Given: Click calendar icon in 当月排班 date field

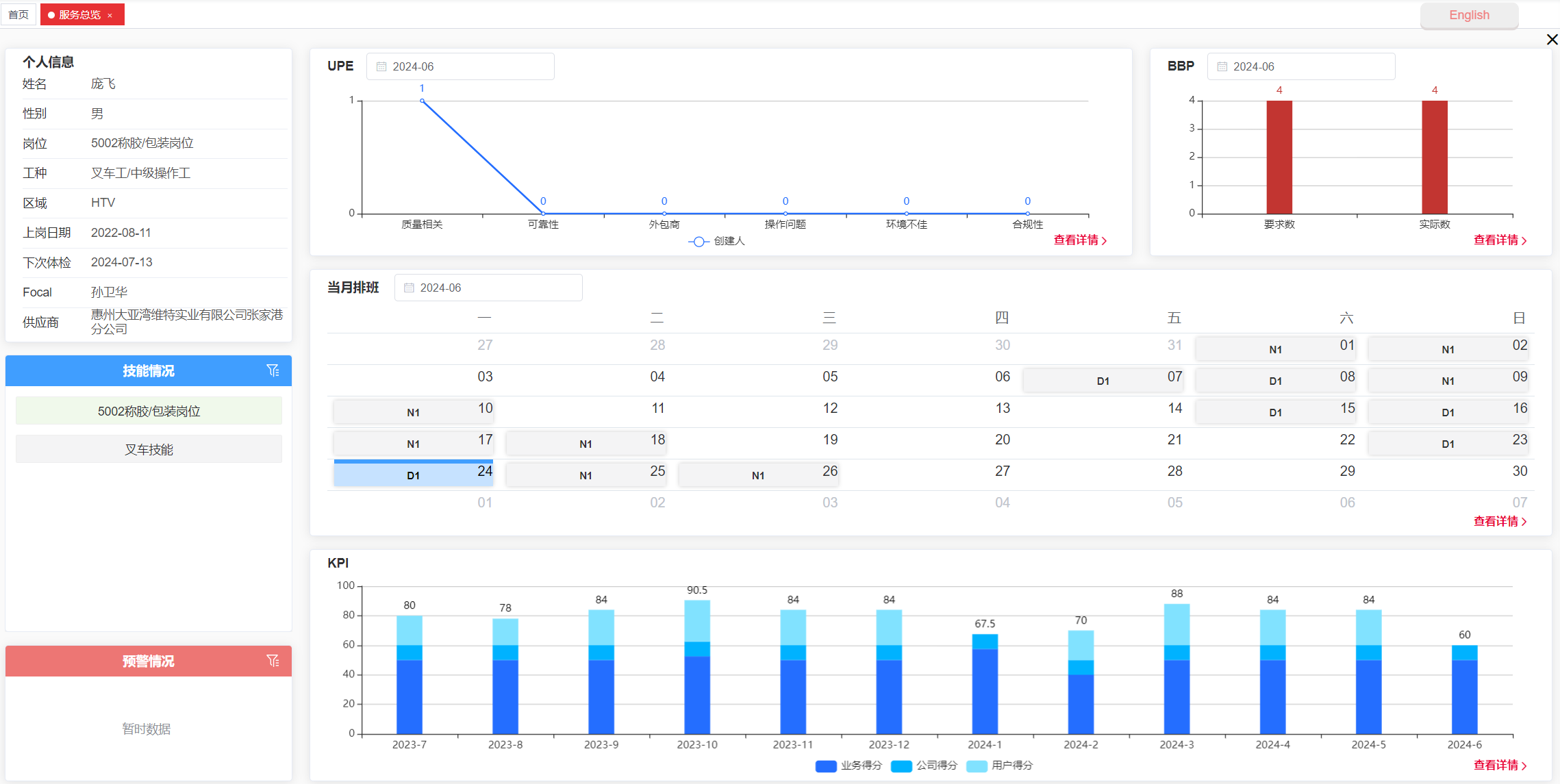Looking at the screenshot, I should pyautogui.click(x=409, y=288).
